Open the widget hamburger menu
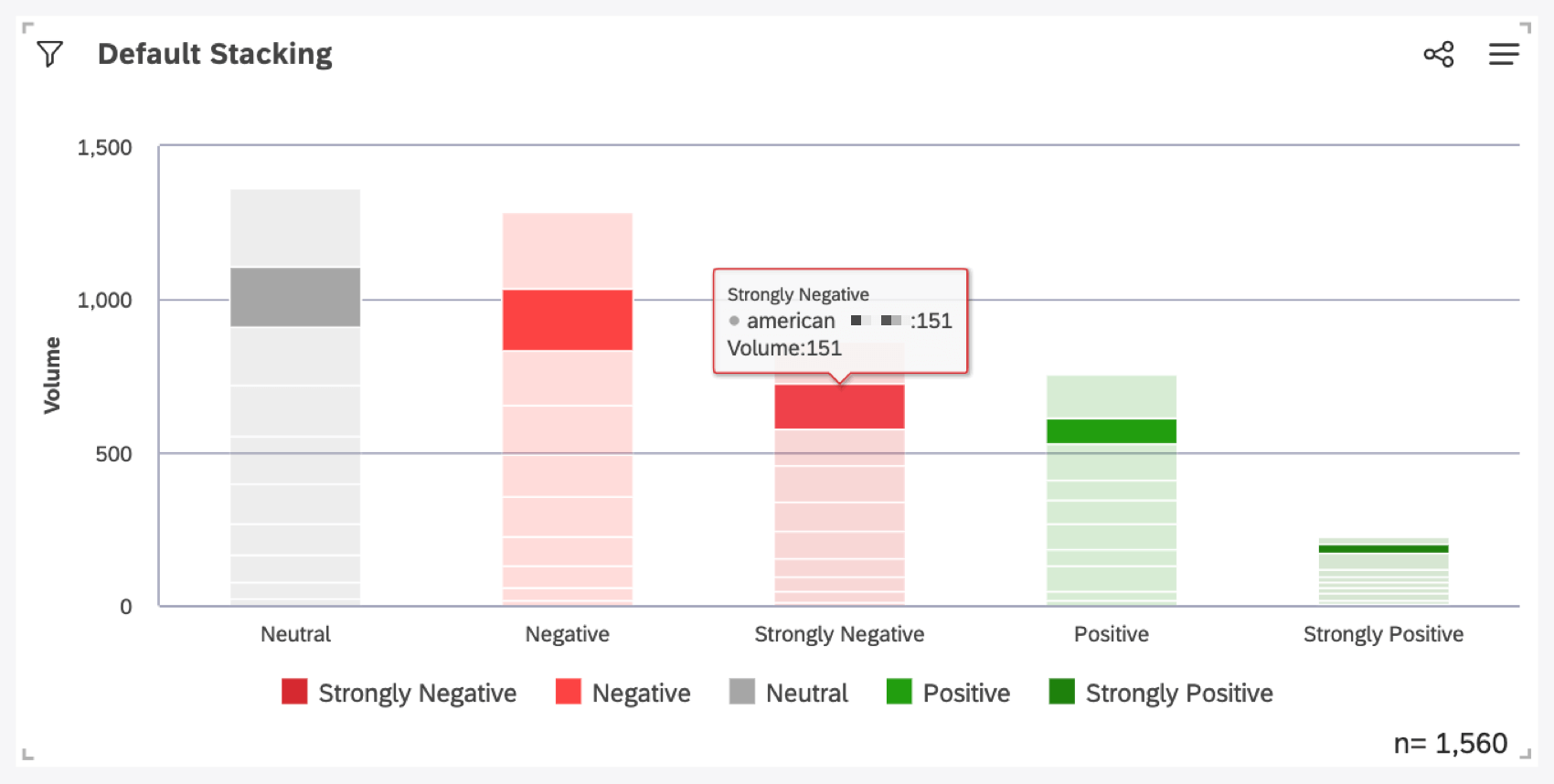The image size is (1554, 784). pyautogui.click(x=1503, y=55)
